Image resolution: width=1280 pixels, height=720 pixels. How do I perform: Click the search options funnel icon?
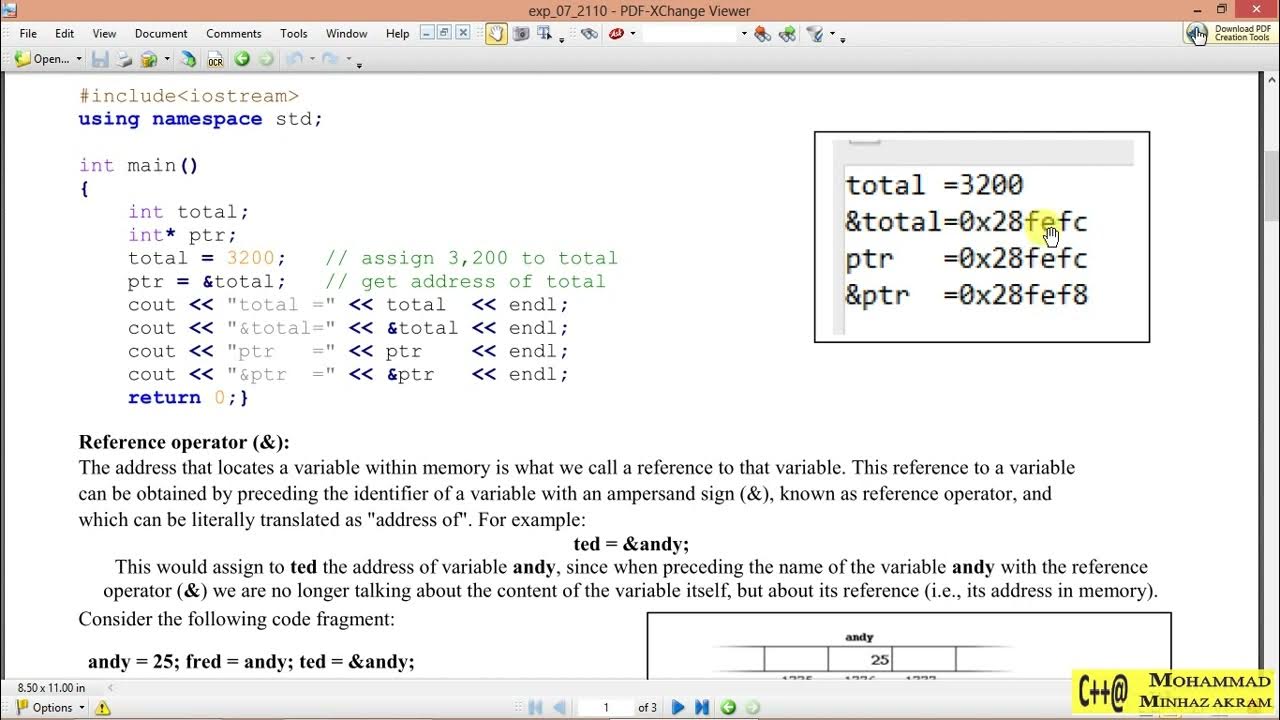(814, 33)
